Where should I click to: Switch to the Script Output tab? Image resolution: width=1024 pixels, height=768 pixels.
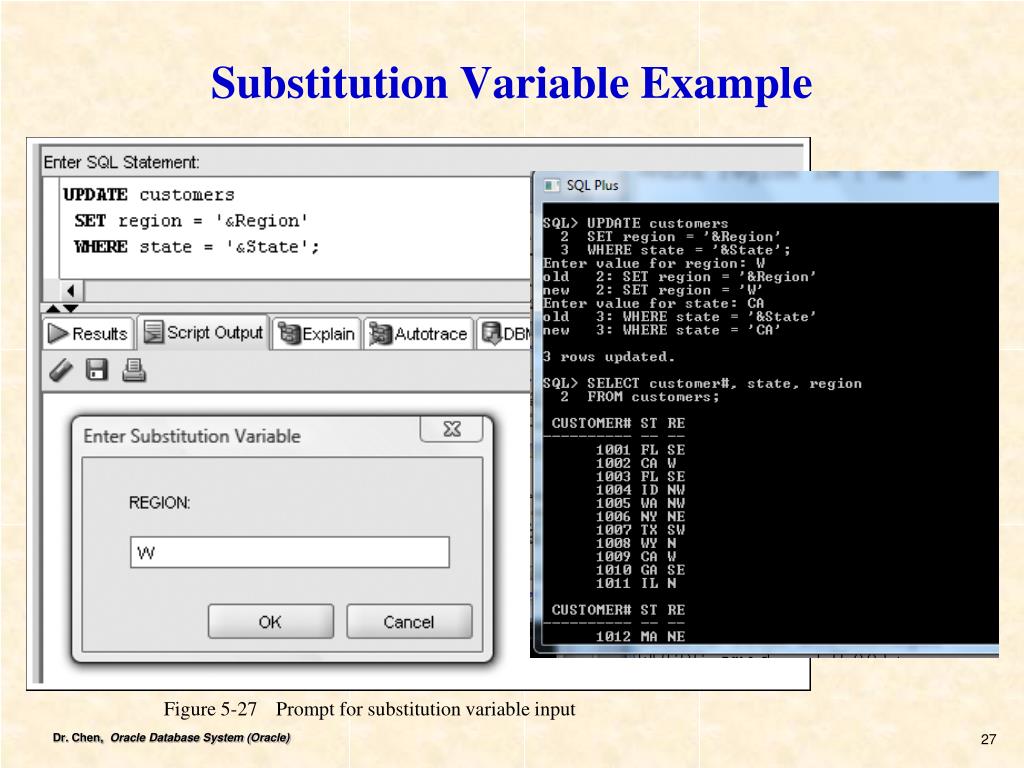(203, 332)
